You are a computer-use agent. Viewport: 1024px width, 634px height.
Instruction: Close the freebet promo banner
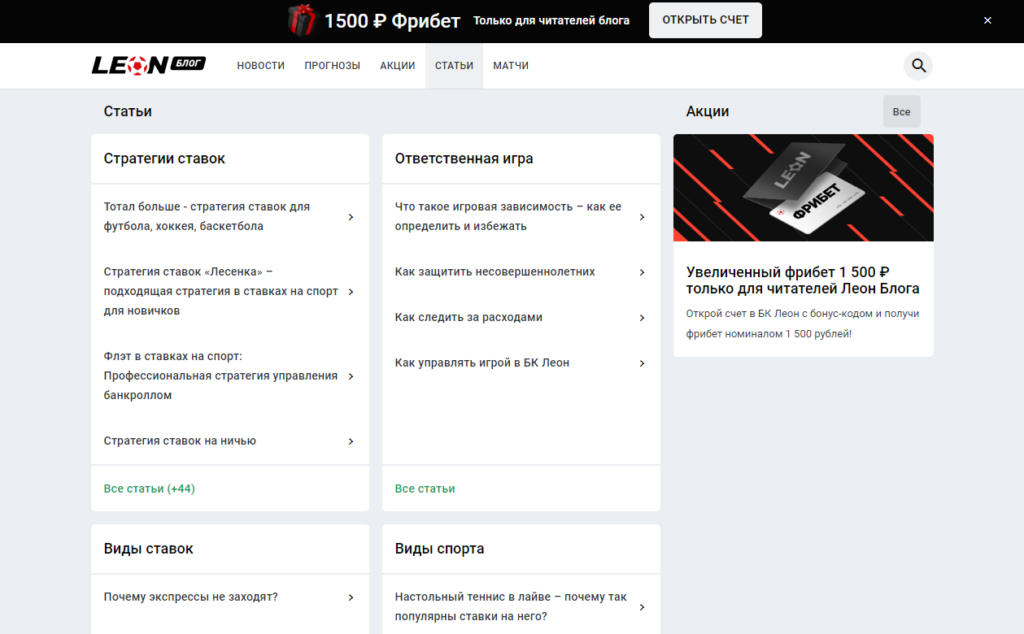click(987, 20)
